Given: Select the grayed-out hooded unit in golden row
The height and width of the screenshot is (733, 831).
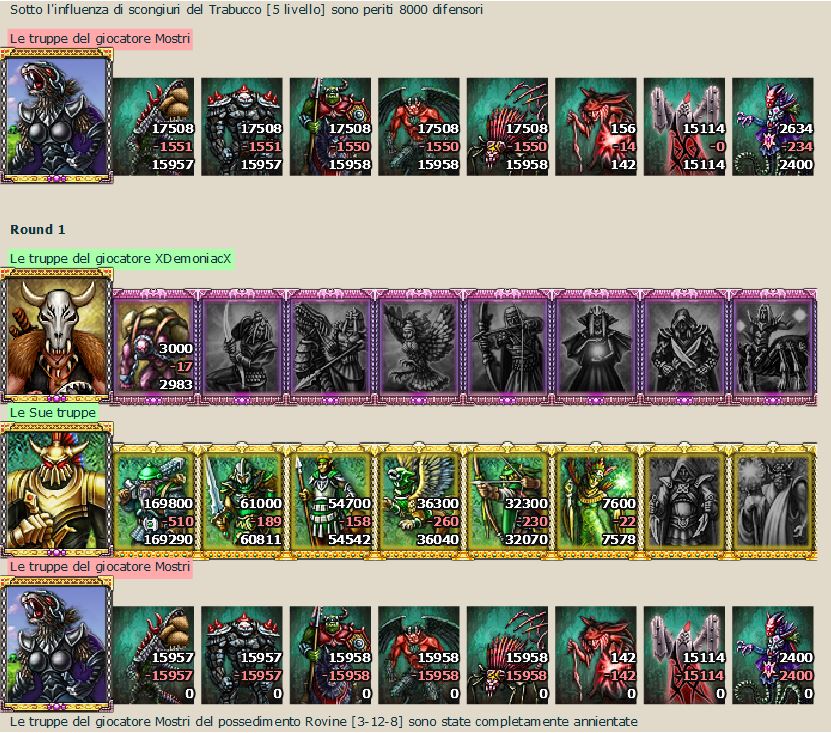Looking at the screenshot, I should point(685,502).
